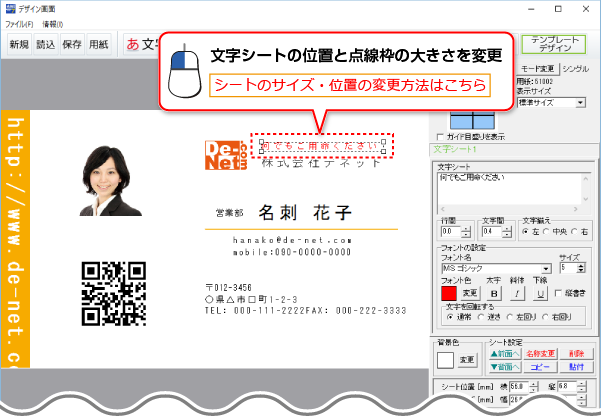Click the ▼背面へ send backward button

pyautogui.click(x=505, y=367)
